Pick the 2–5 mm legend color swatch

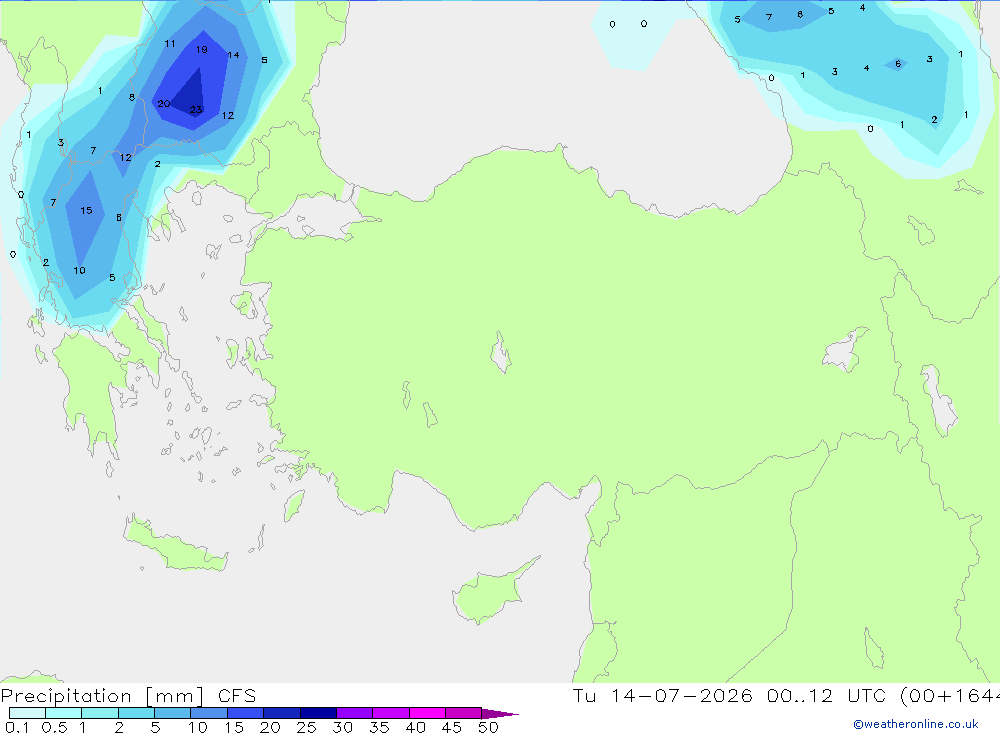point(136,713)
